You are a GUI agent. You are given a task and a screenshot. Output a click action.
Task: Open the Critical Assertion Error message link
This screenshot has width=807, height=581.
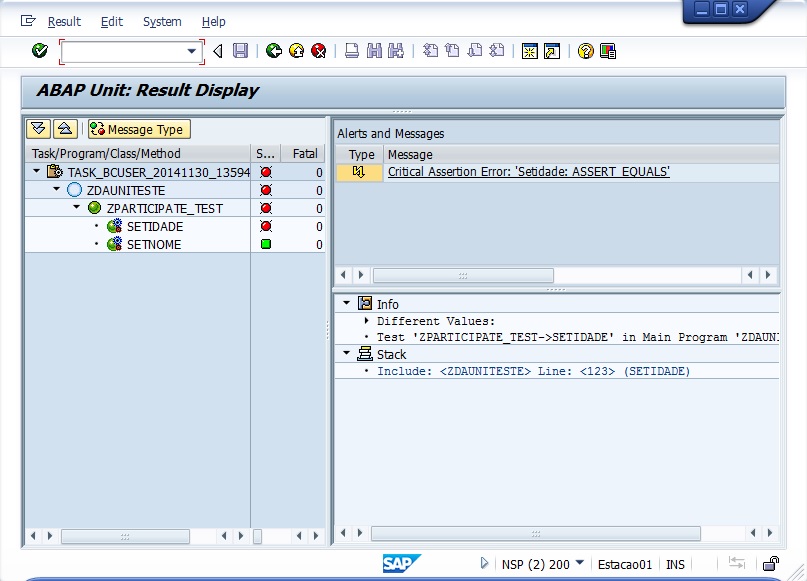pos(528,172)
